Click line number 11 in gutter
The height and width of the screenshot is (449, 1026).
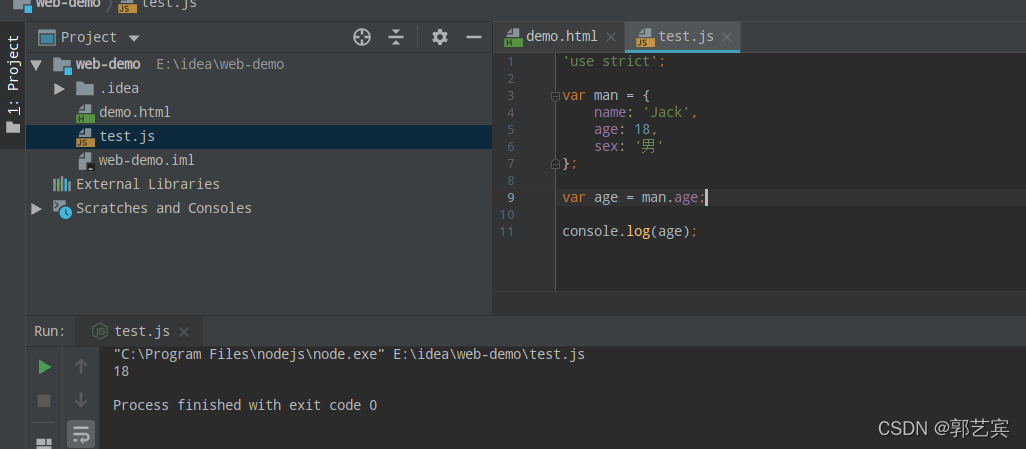pos(506,232)
